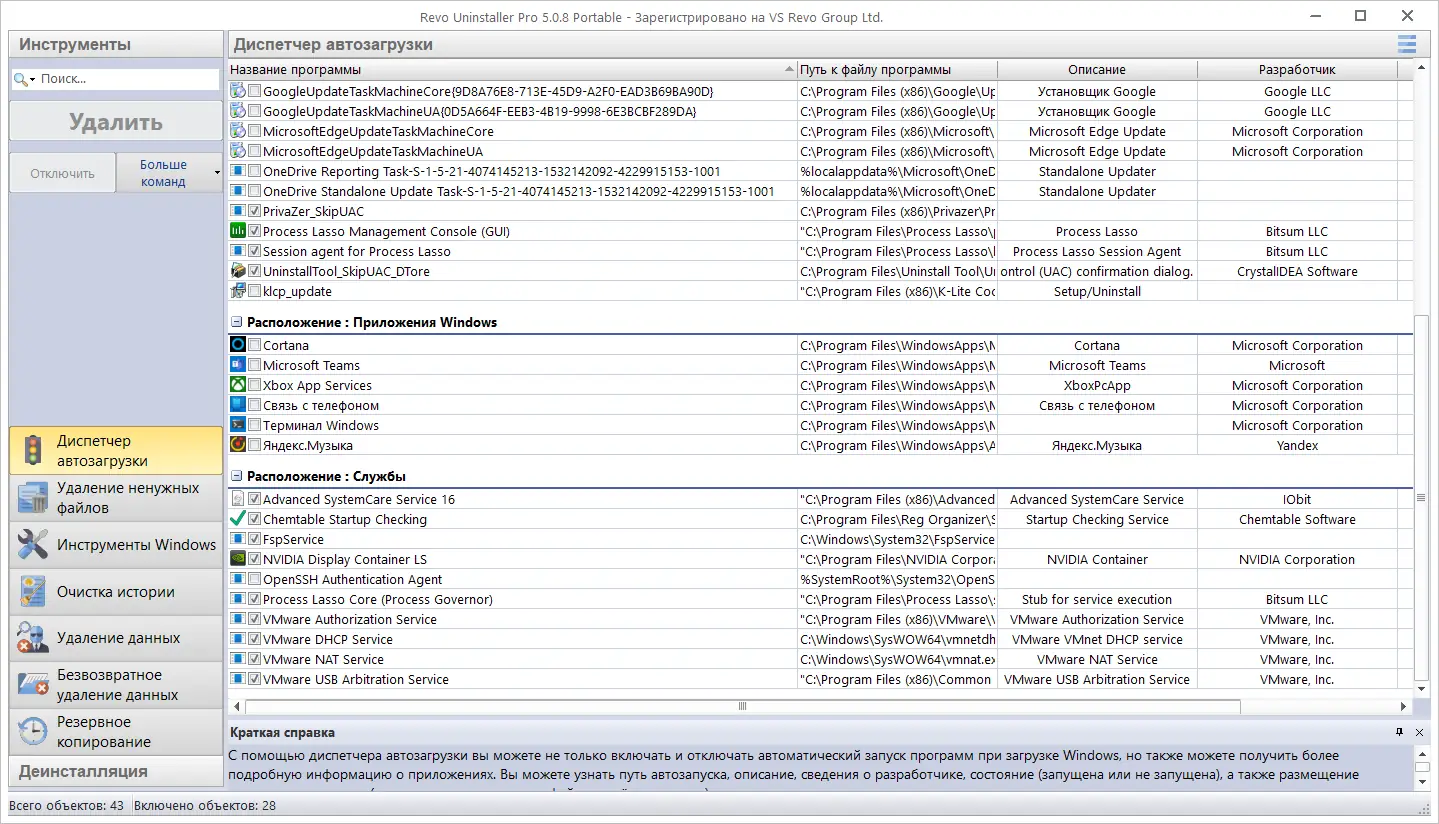Click the IObit developer cell
Viewport: 1439px width, 824px height.
point(1297,499)
